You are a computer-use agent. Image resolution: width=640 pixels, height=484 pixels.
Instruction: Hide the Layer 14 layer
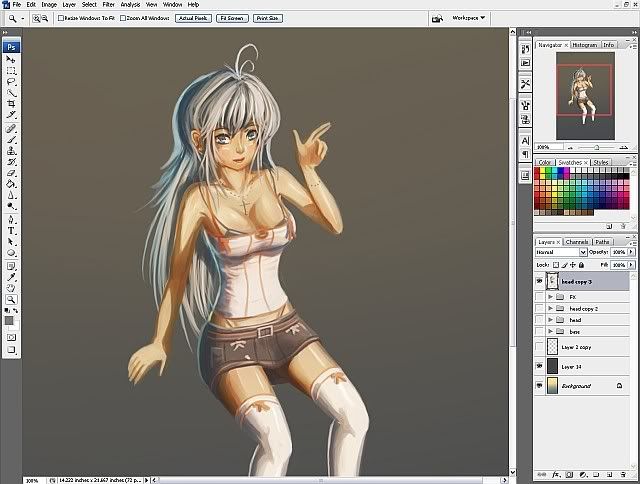(540, 366)
